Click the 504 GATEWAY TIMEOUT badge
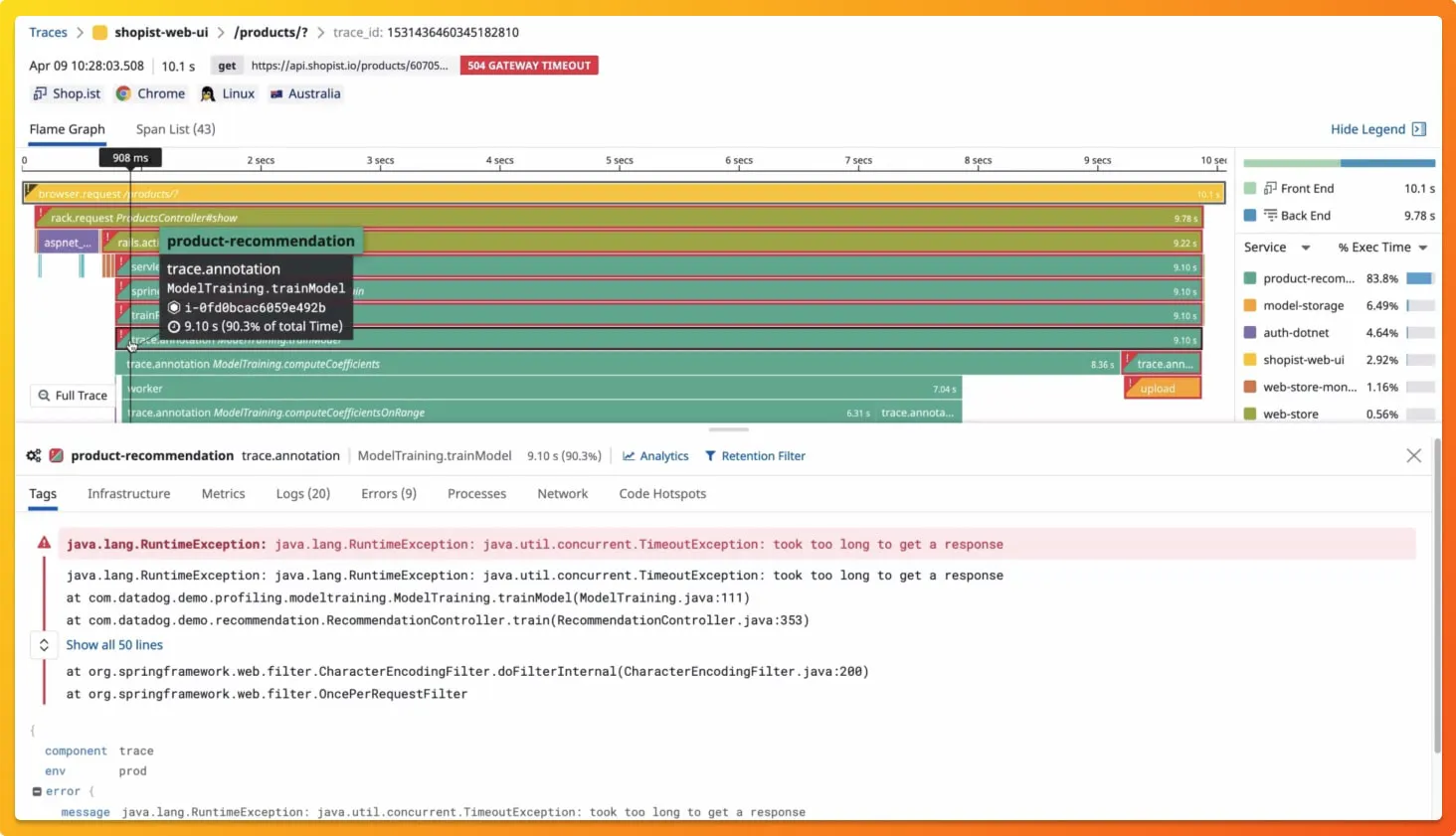 (529, 66)
